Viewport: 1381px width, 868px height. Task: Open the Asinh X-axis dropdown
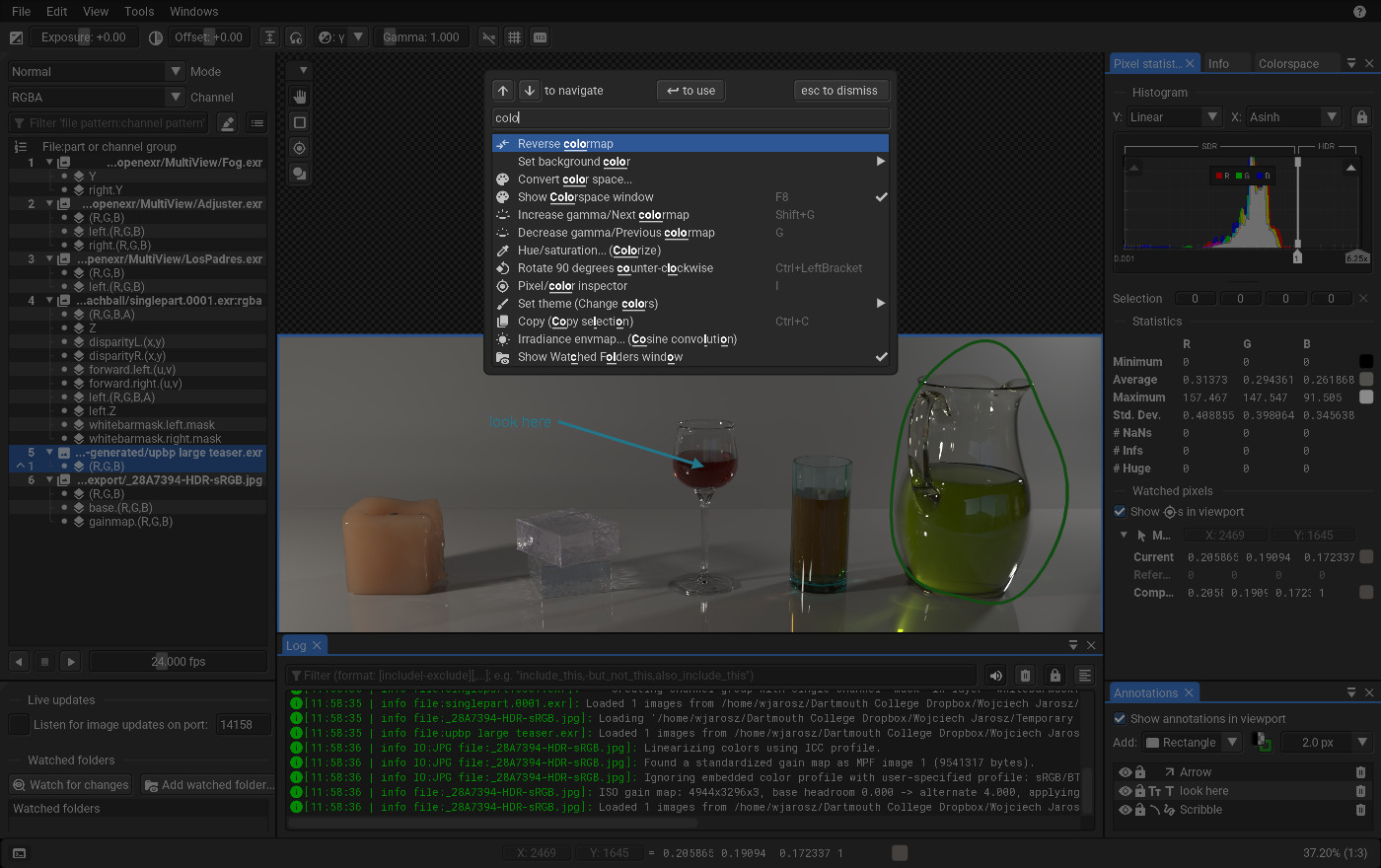coord(1293,117)
